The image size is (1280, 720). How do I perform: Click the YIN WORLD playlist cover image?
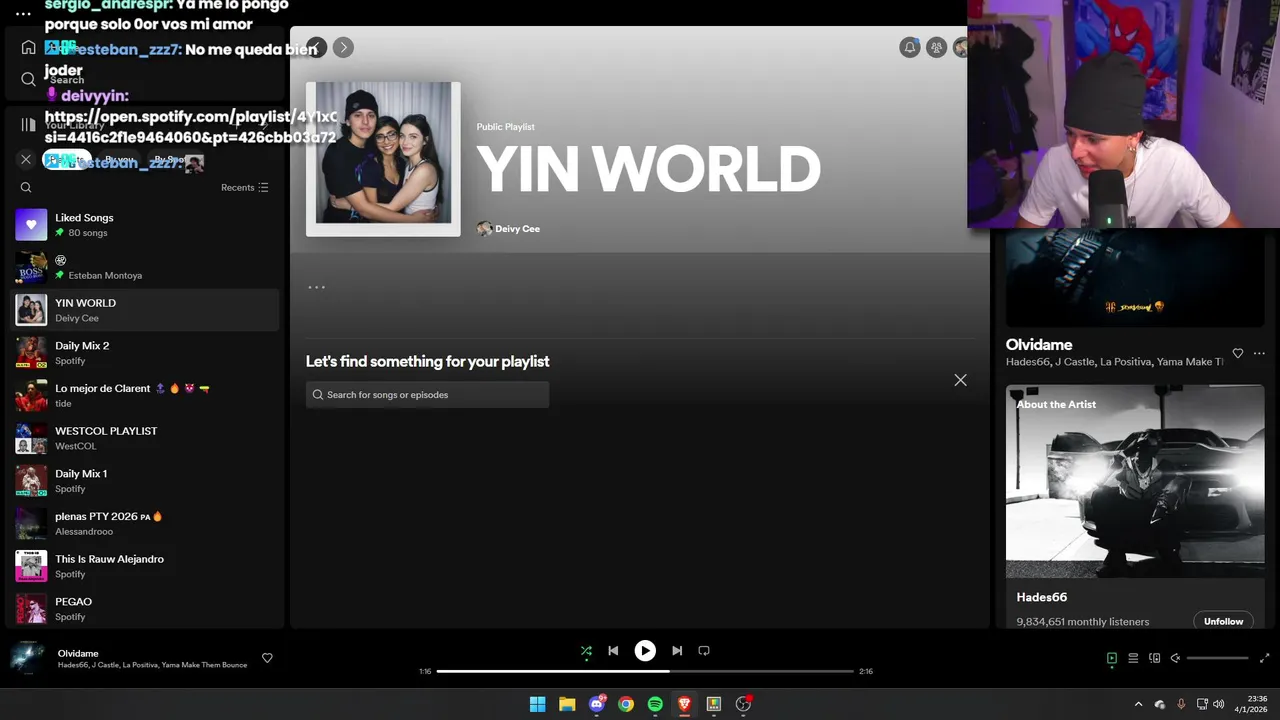pos(383,159)
